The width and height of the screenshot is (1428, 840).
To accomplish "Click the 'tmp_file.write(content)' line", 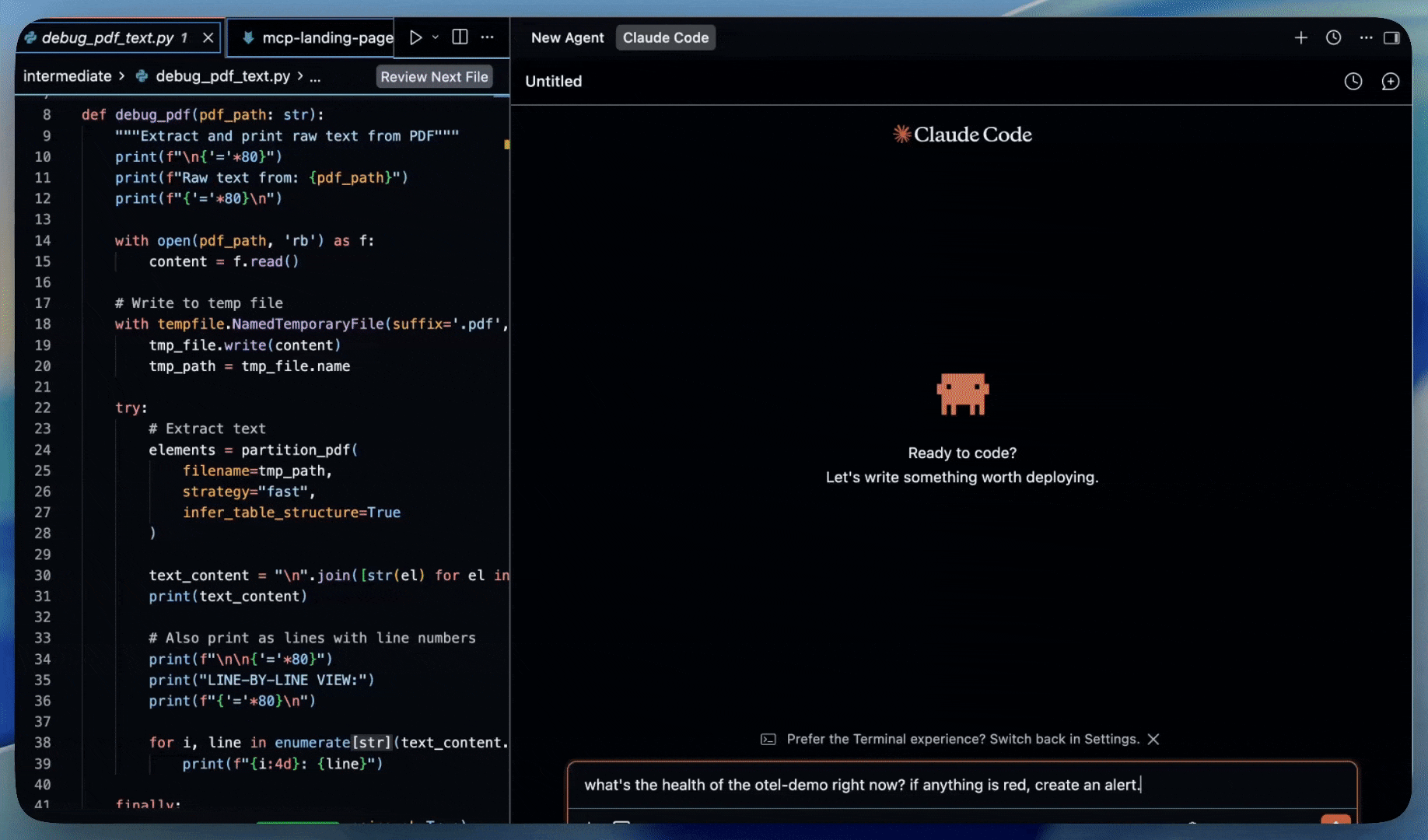I will pyautogui.click(x=245, y=345).
